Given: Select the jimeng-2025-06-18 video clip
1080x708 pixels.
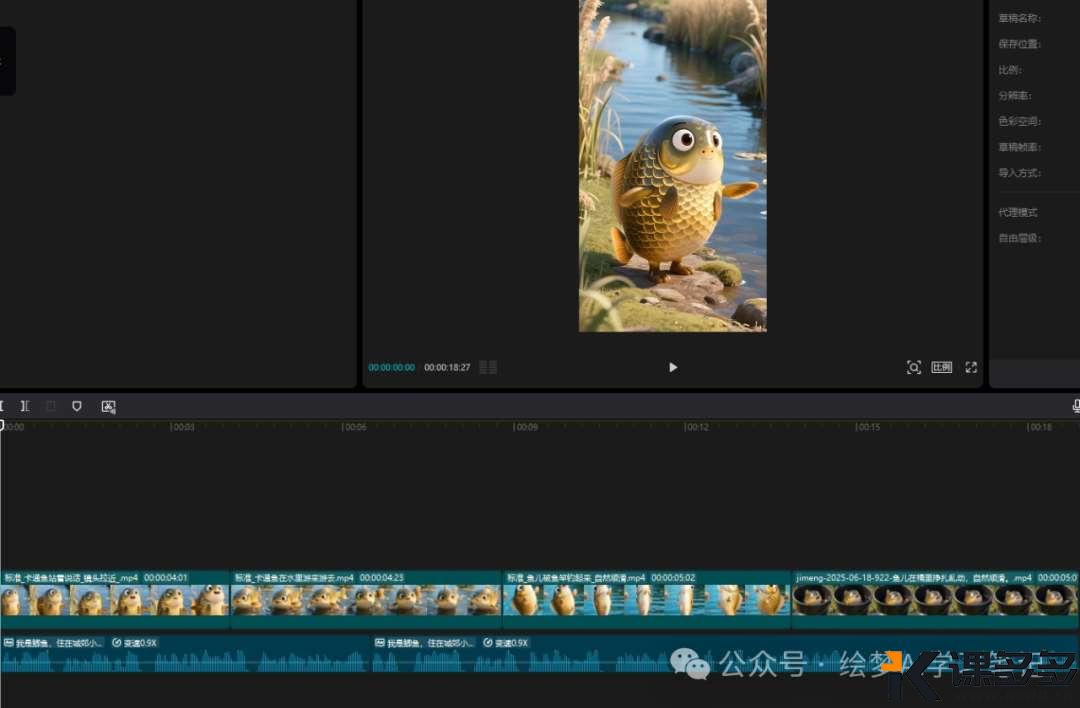Looking at the screenshot, I should tap(935, 600).
